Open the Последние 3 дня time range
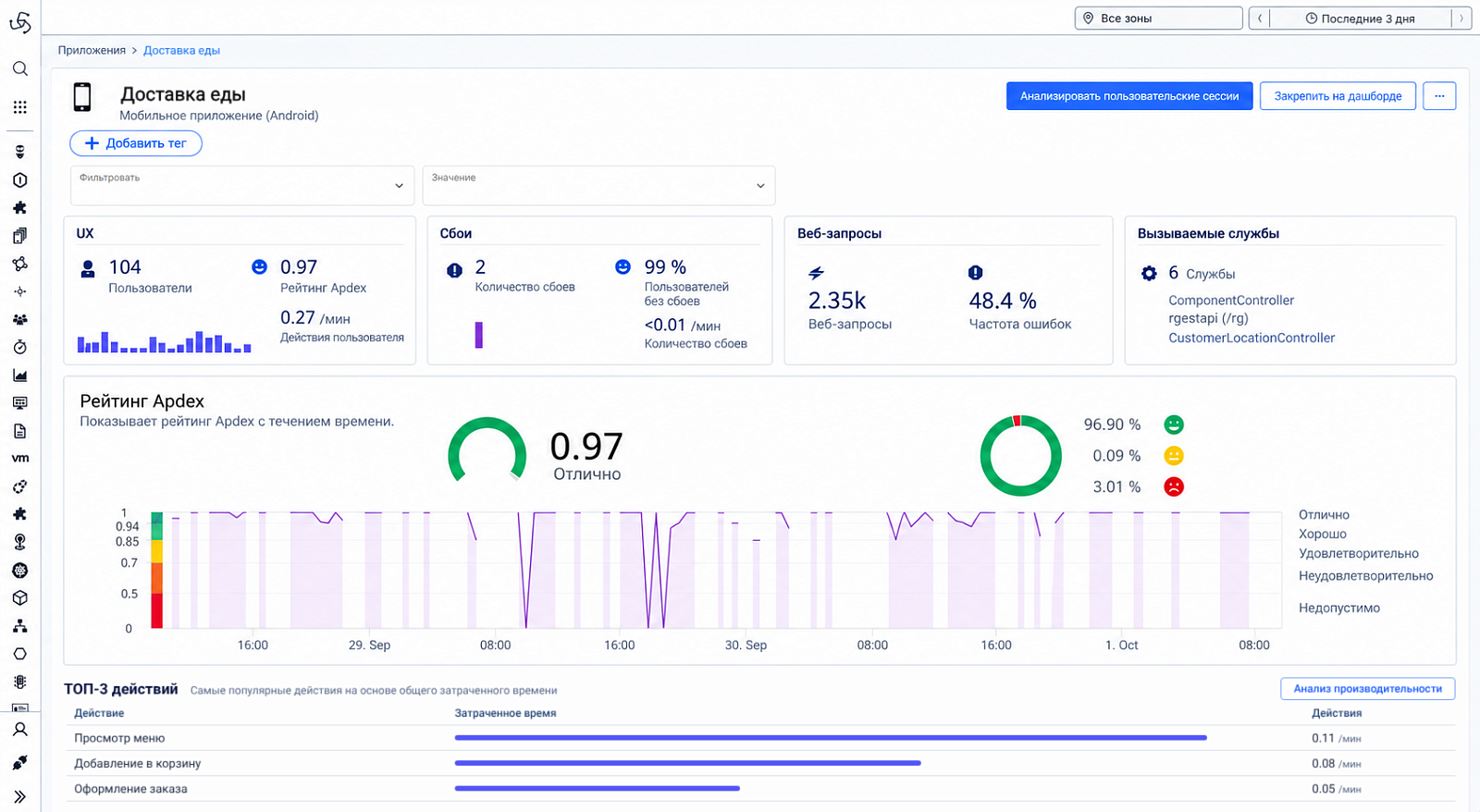The image size is (1480, 812). coord(1360,18)
